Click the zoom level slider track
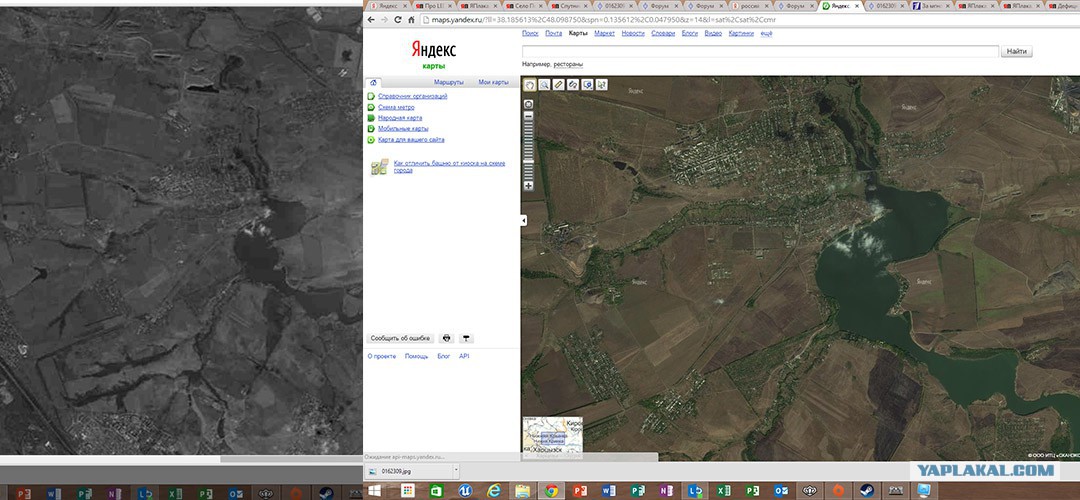The image size is (1080, 500). pos(528,150)
